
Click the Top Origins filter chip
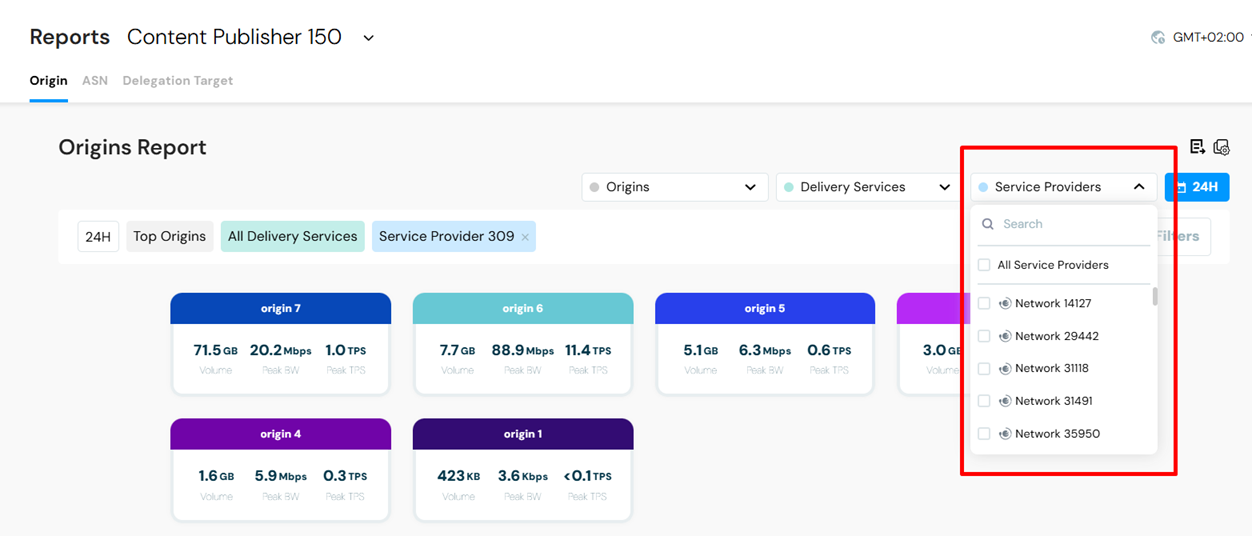click(x=169, y=237)
